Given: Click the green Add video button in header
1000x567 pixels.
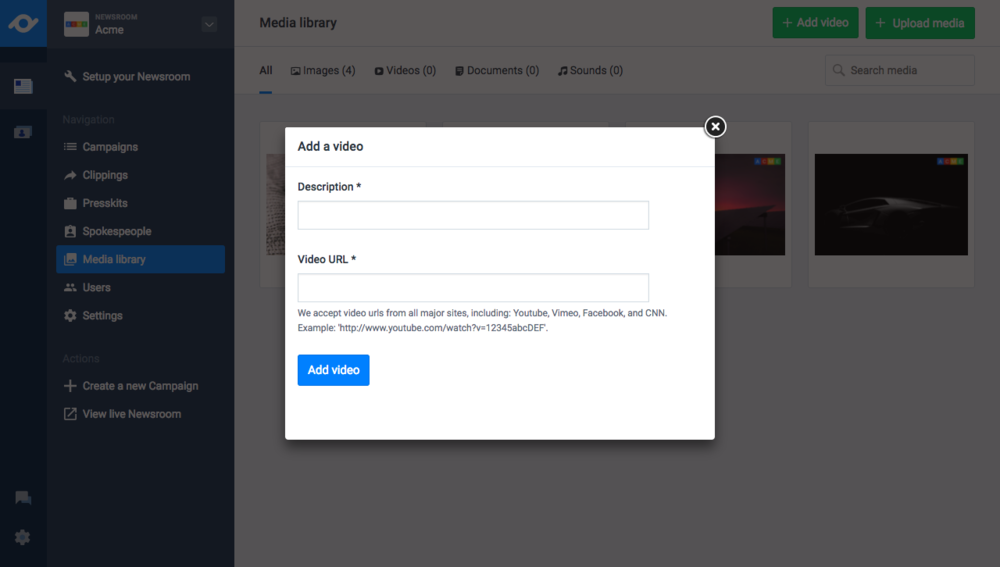Looking at the screenshot, I should coord(815,23).
